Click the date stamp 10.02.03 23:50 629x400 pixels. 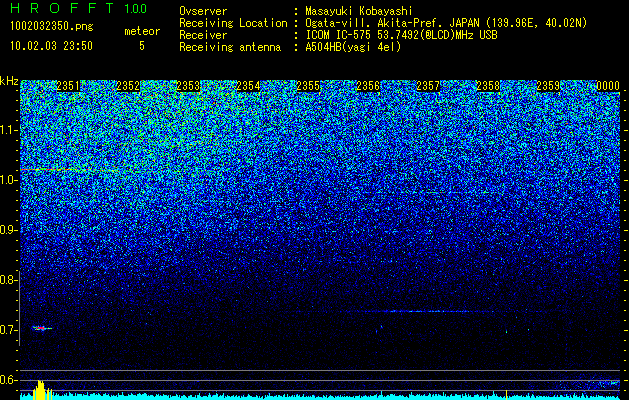[51, 46]
